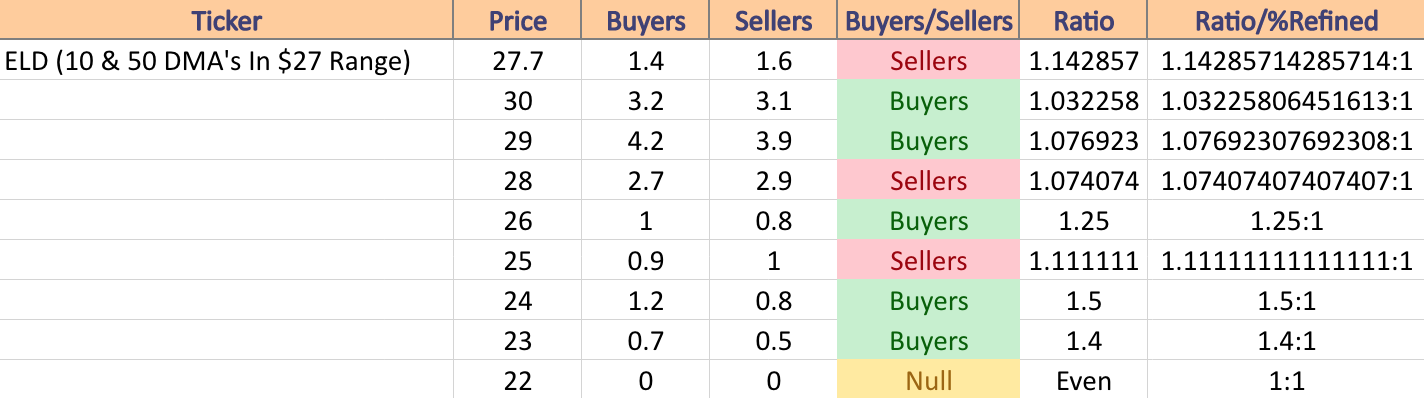Viewport: 1424px width, 398px height.
Task: Select the ELD ticker cell
Action: click(227, 61)
